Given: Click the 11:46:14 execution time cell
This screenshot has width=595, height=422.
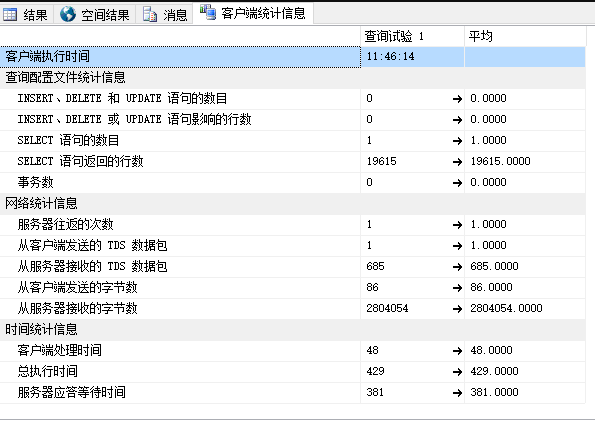Looking at the screenshot, I should pos(412,57).
